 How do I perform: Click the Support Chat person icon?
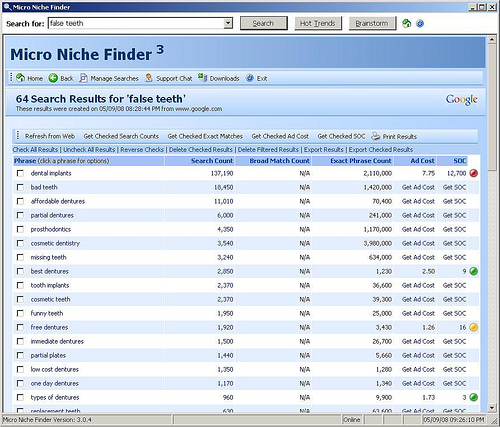click(148, 78)
